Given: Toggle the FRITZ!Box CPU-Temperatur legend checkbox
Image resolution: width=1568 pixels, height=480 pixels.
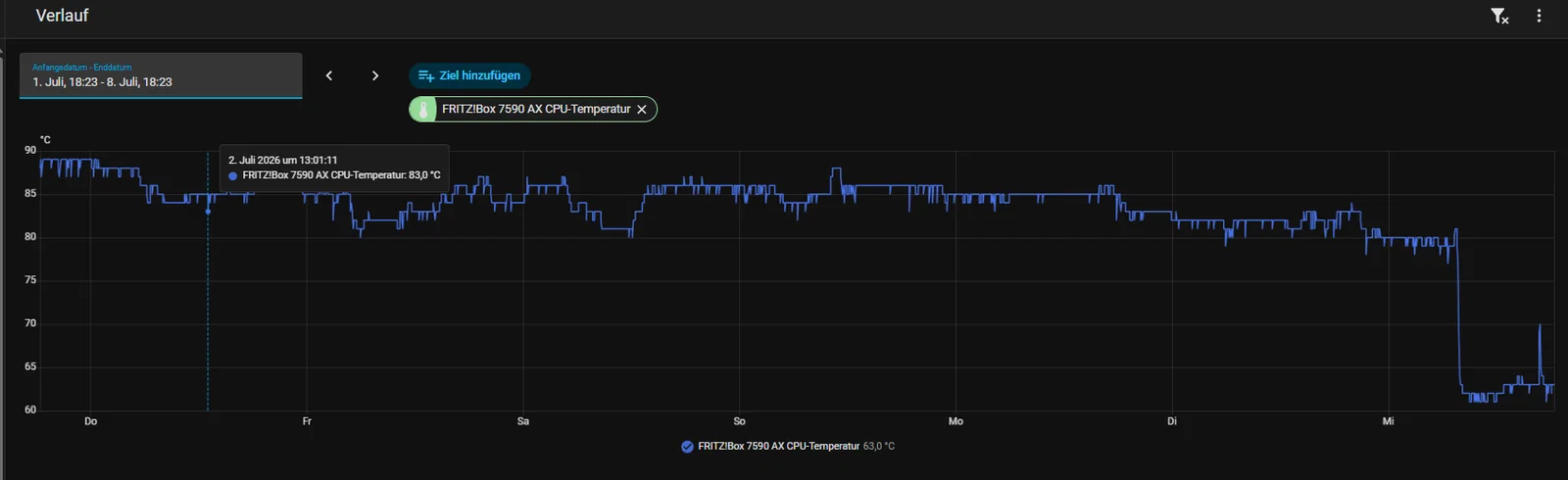Looking at the screenshot, I should [687, 447].
